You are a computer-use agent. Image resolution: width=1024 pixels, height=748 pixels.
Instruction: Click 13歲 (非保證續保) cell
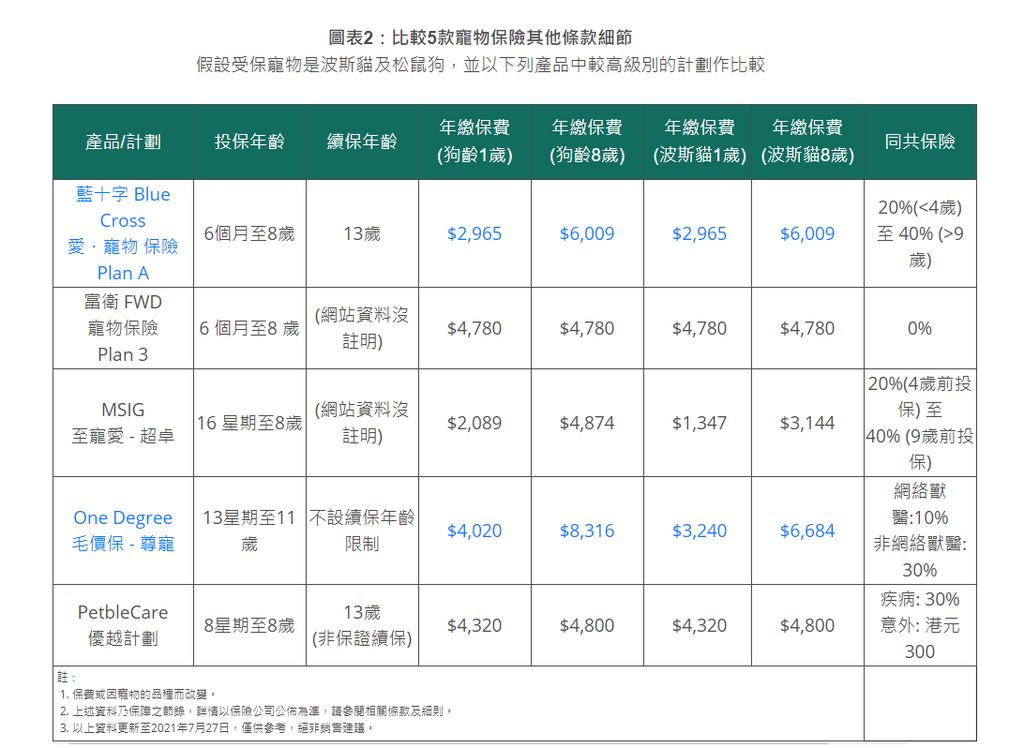point(362,625)
